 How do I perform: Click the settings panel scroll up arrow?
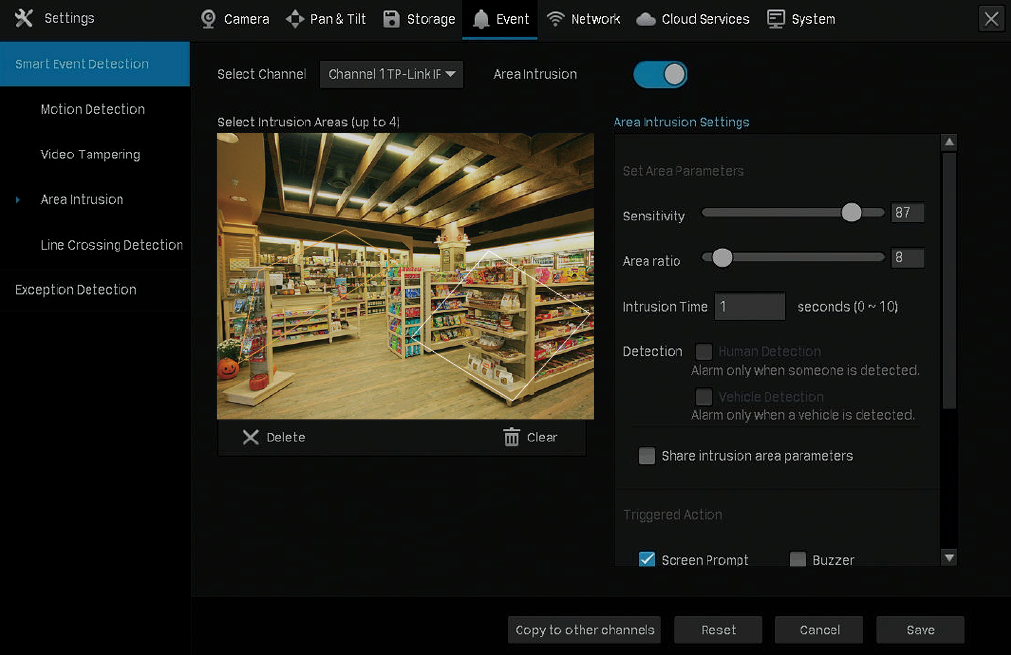948,142
